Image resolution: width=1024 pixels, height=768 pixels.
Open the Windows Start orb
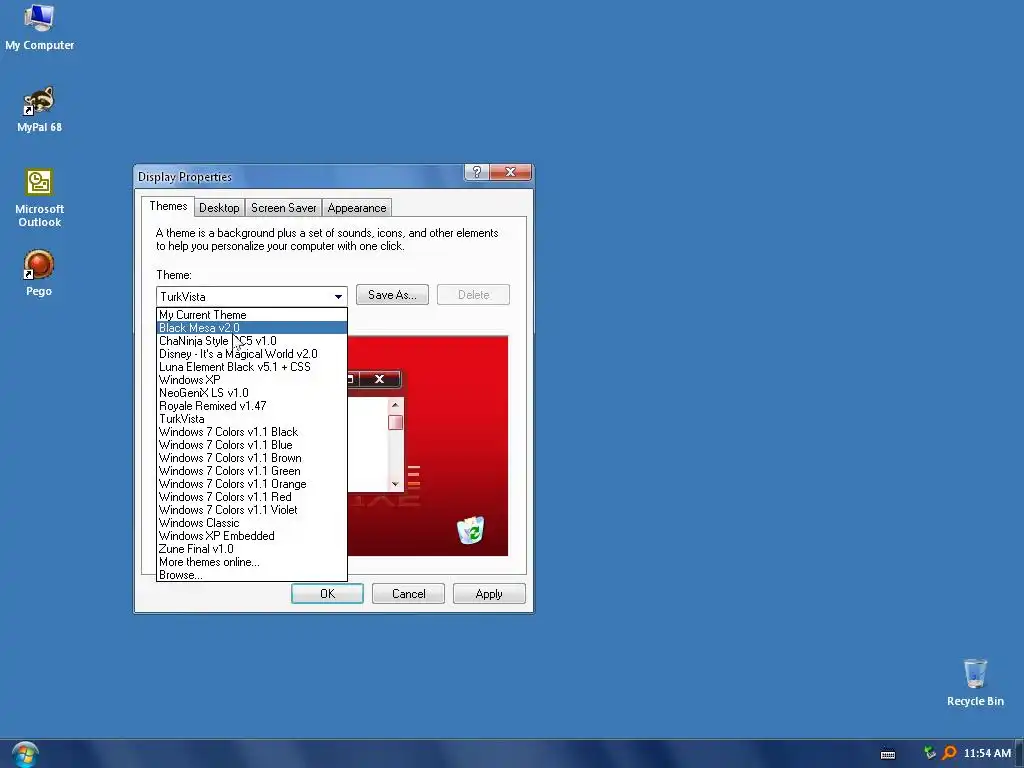(x=25, y=755)
